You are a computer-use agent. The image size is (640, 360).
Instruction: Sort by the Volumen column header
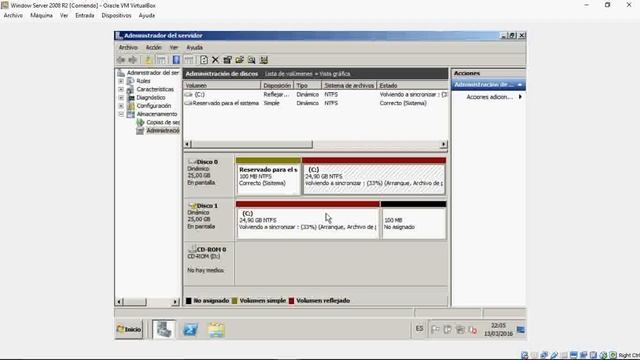pos(222,85)
